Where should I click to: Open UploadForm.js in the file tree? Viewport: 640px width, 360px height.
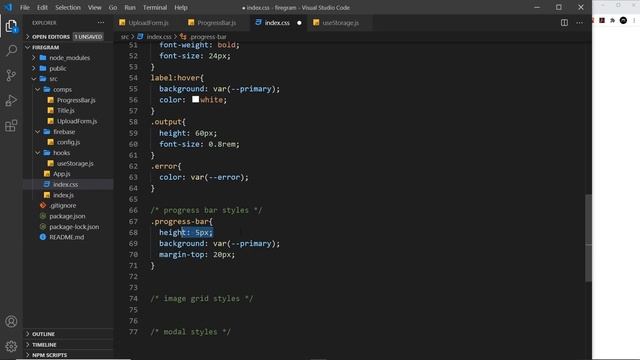(77, 121)
